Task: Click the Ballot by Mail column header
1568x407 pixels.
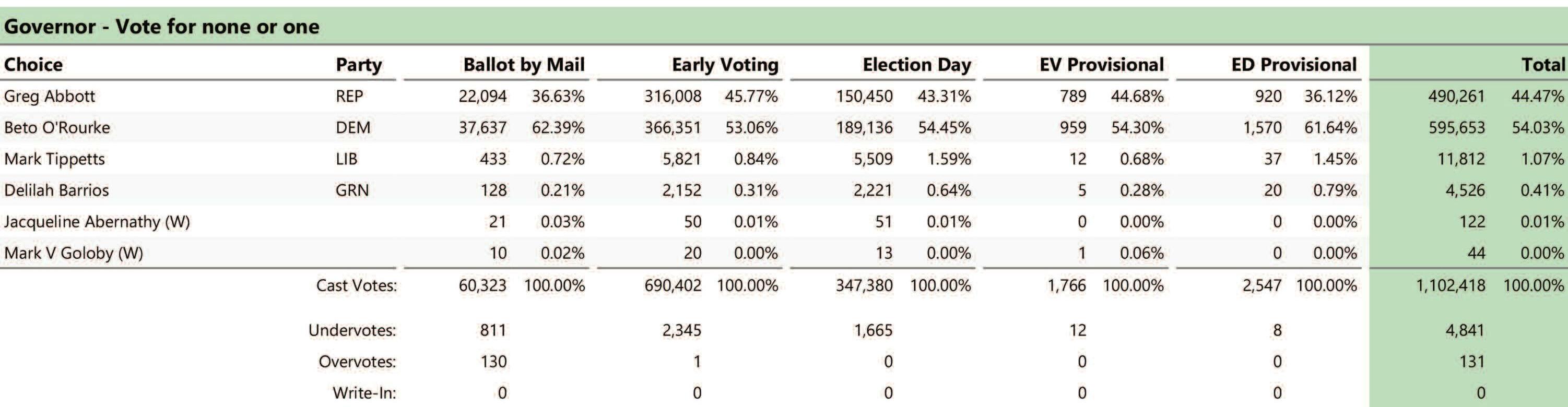Action: (x=524, y=65)
